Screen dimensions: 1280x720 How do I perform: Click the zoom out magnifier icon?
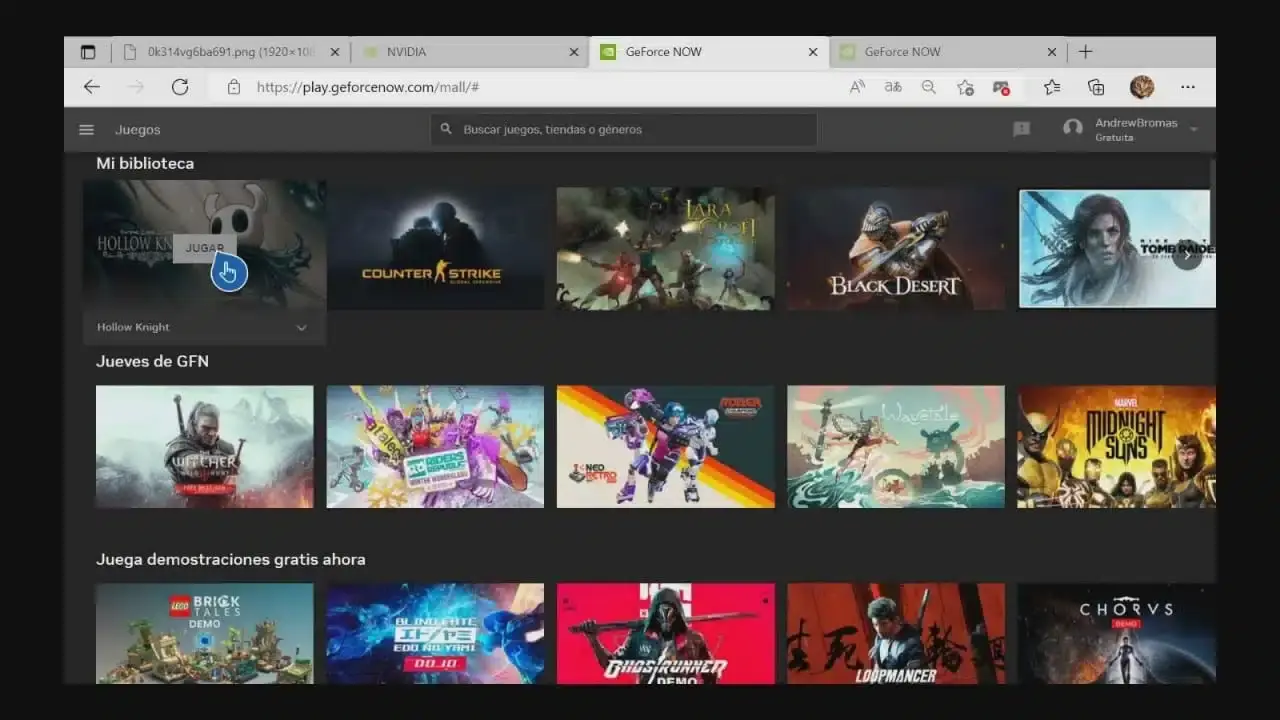point(929,87)
